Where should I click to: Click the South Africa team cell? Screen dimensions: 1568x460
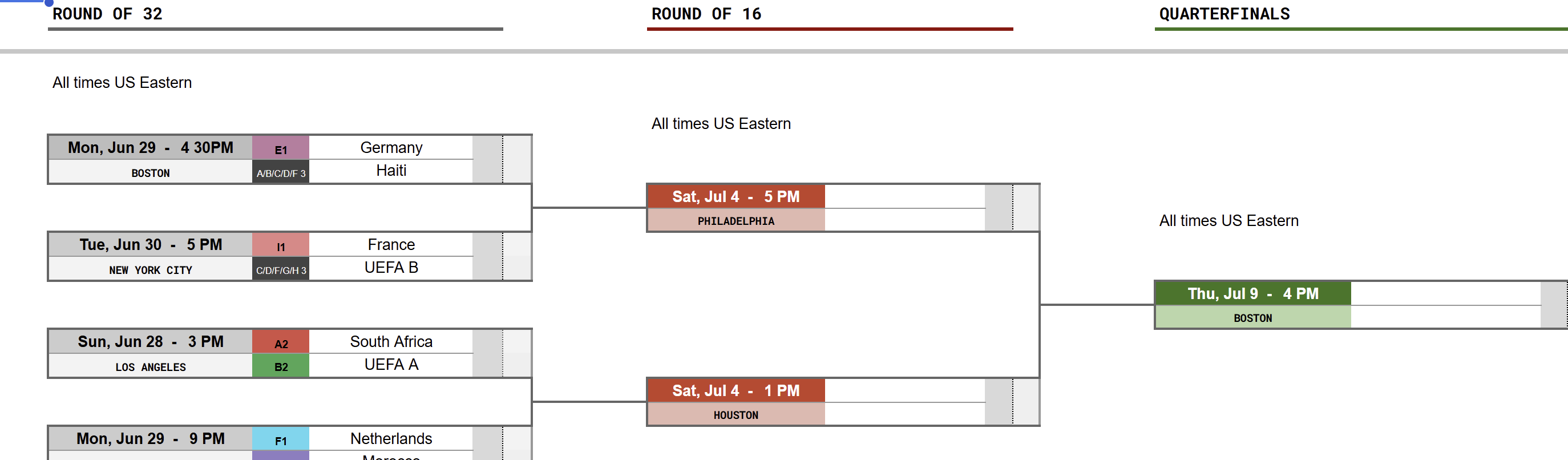(x=391, y=342)
